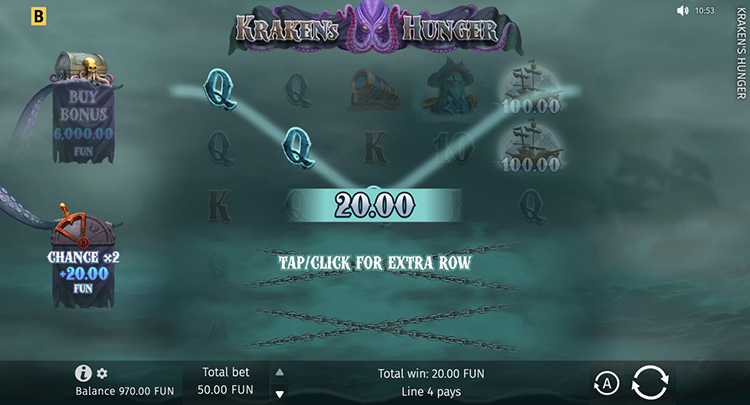This screenshot has width=750, height=405.
Task: Click the Buy Bonus 6,000.00 banner
Action: tap(83, 122)
